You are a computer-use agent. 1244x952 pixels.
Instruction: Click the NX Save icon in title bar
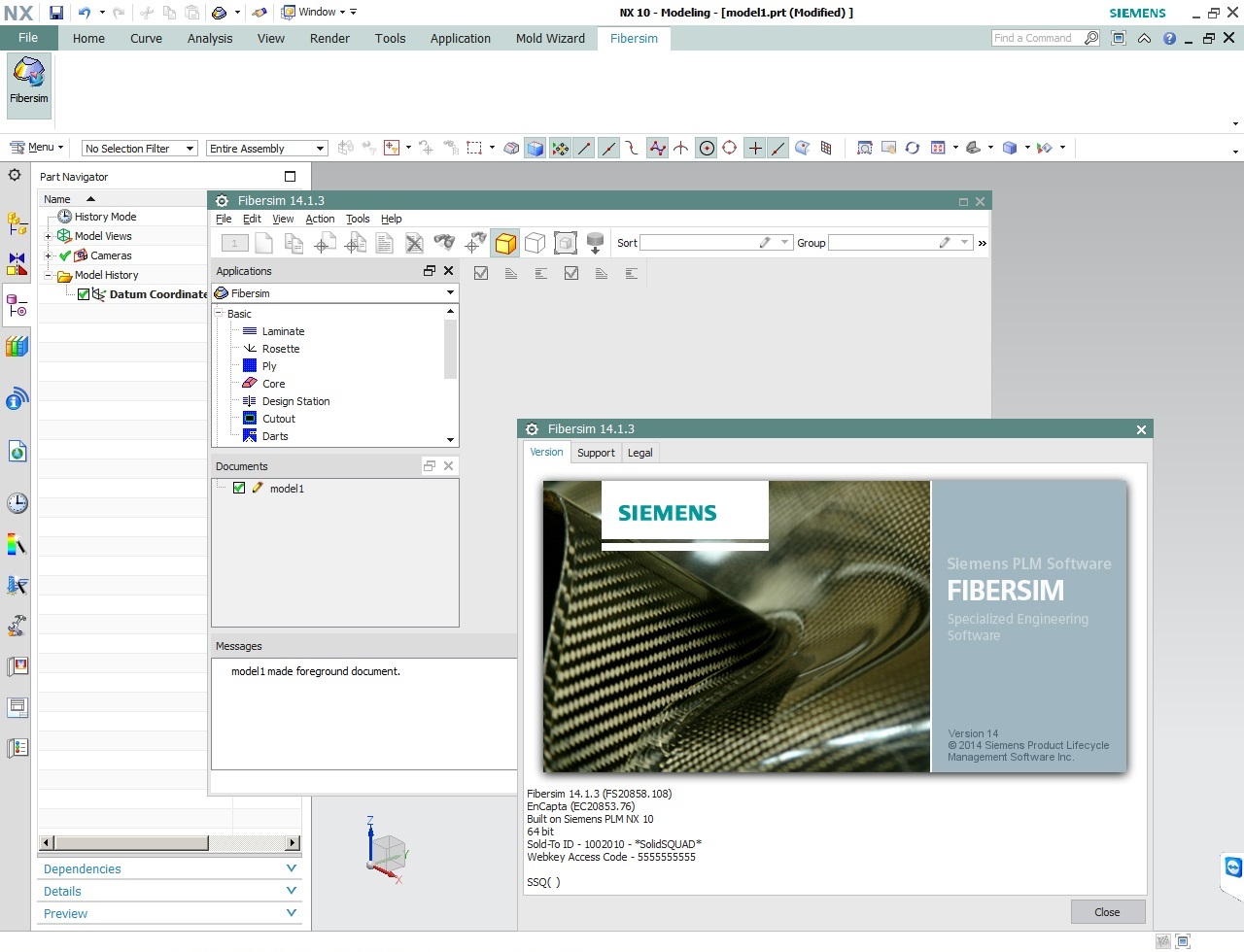coord(56,13)
